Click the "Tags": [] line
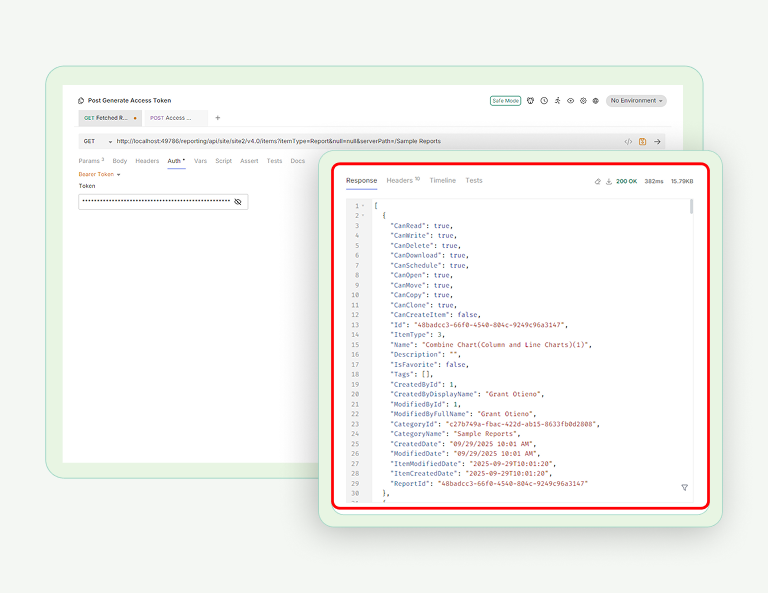768x593 pixels. (x=412, y=375)
